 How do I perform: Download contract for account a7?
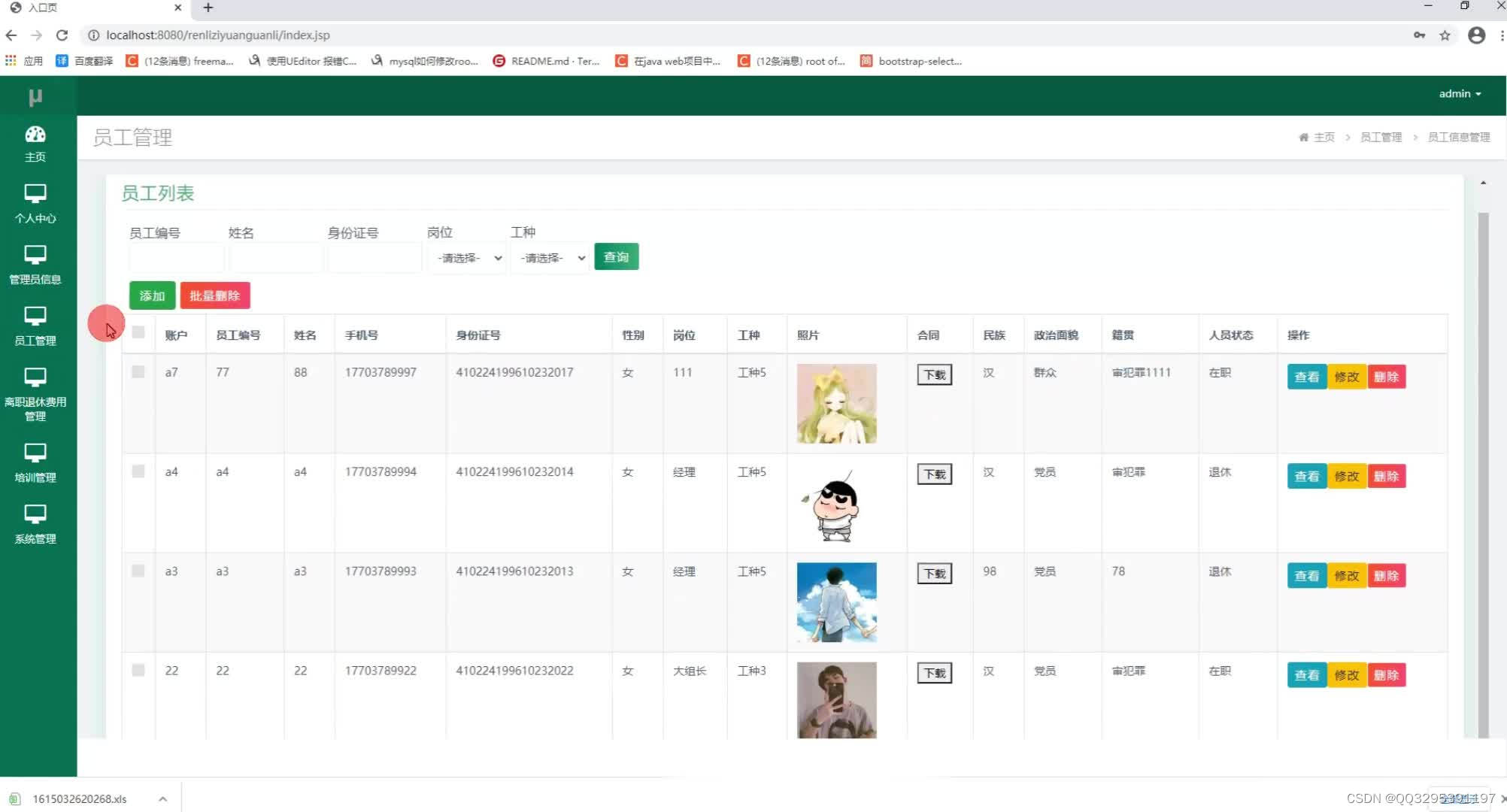click(935, 374)
